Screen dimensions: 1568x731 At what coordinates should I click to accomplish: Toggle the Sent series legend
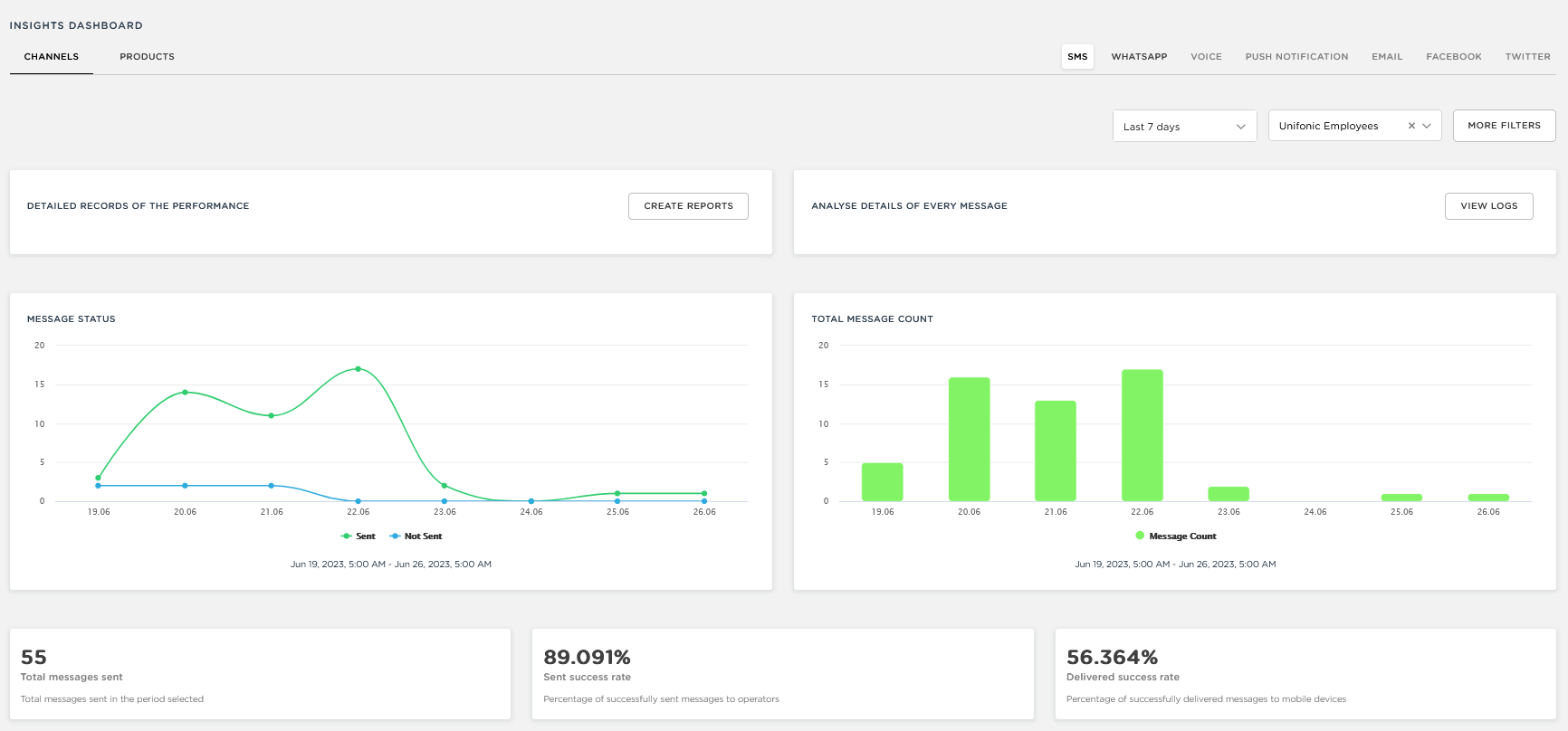pos(359,536)
